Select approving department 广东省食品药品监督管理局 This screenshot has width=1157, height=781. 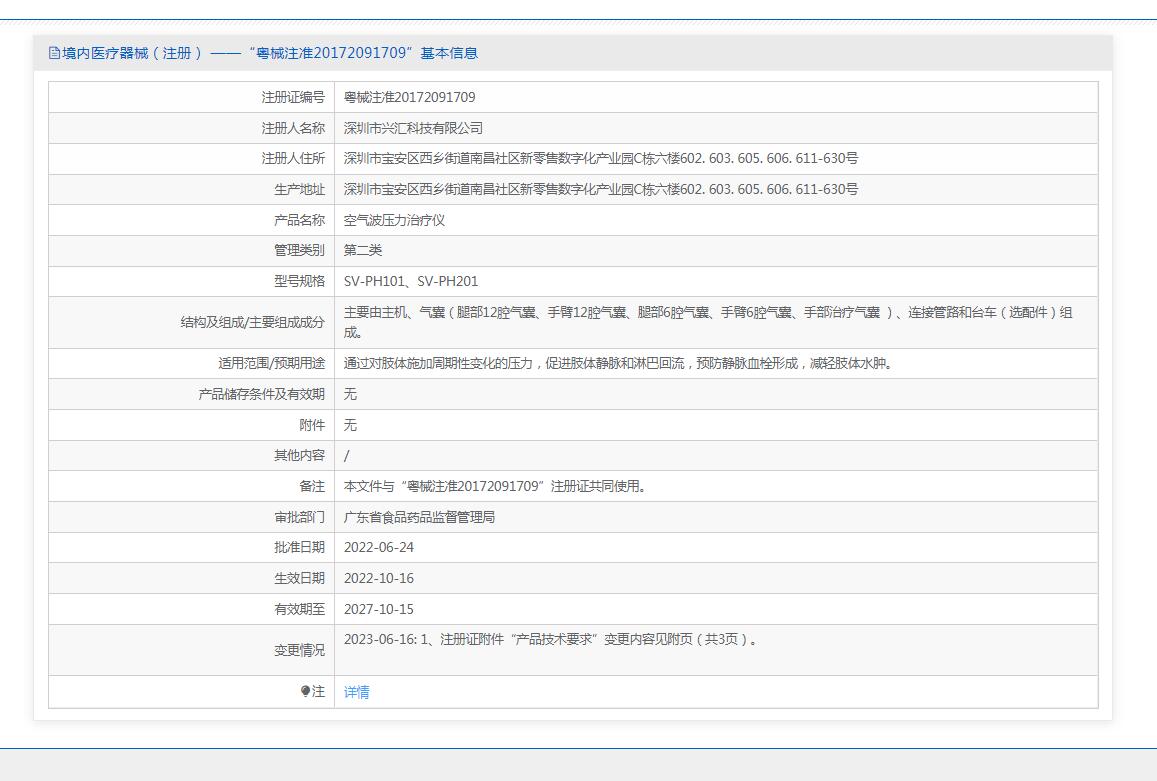[x=419, y=517]
